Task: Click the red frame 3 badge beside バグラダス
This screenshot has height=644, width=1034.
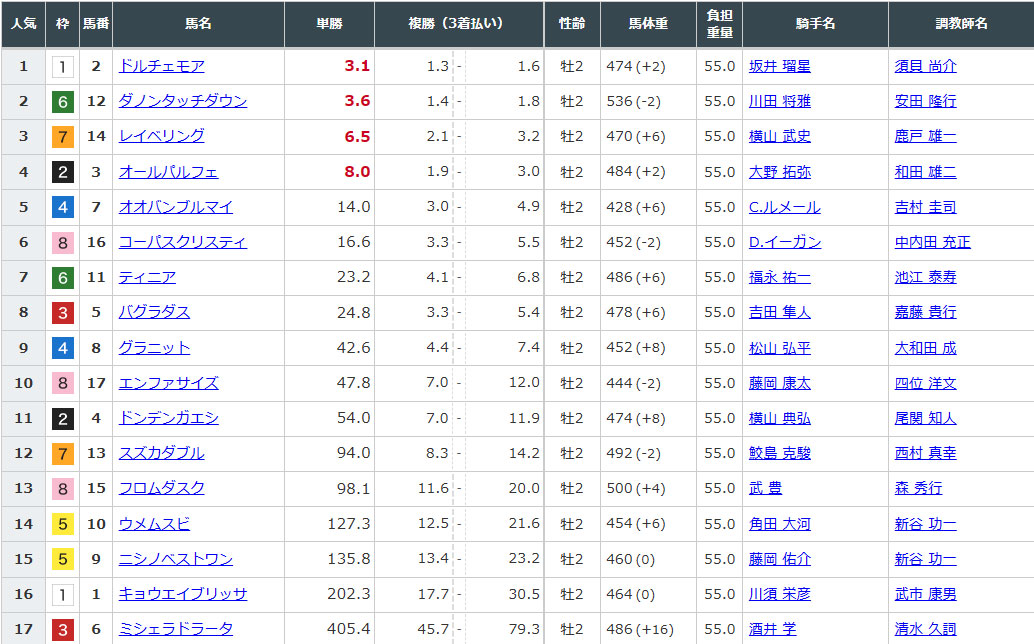Action: [62, 312]
